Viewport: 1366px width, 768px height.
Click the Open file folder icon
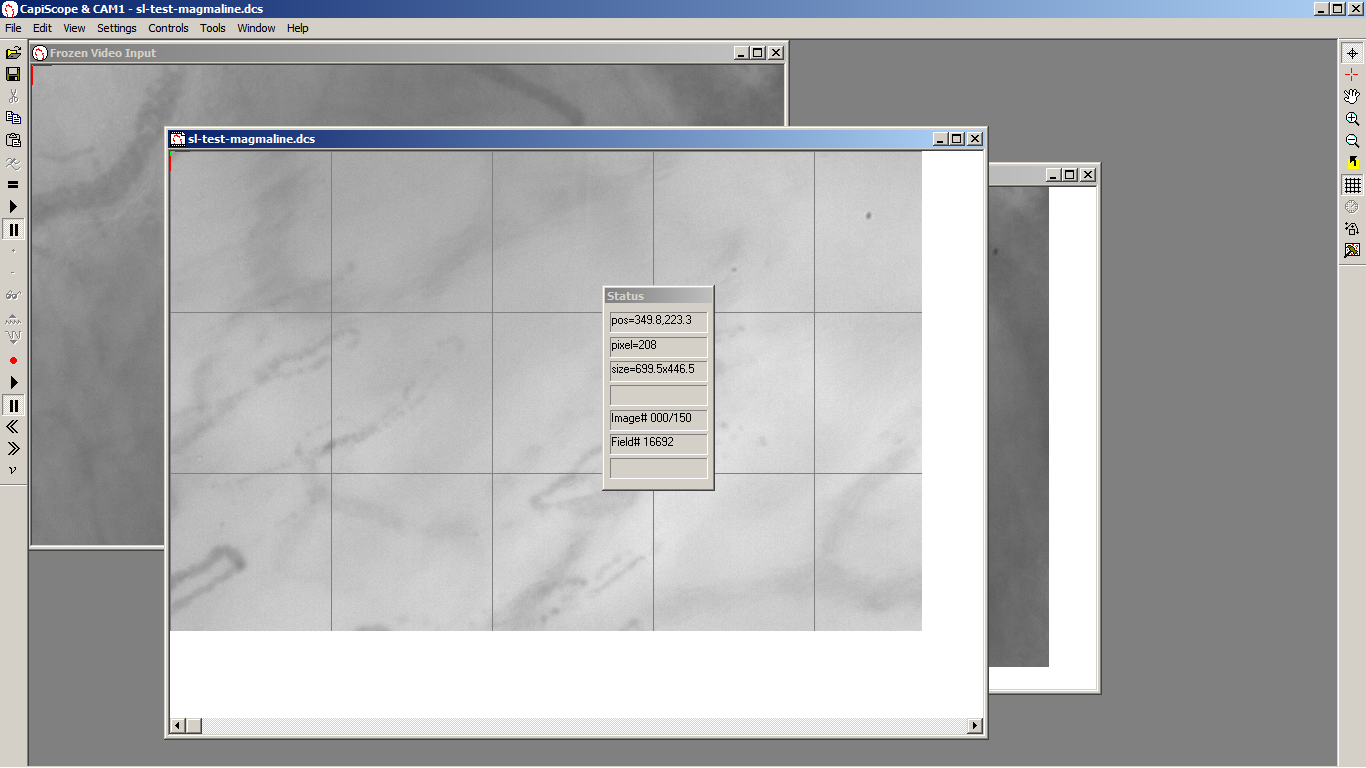(x=13, y=52)
